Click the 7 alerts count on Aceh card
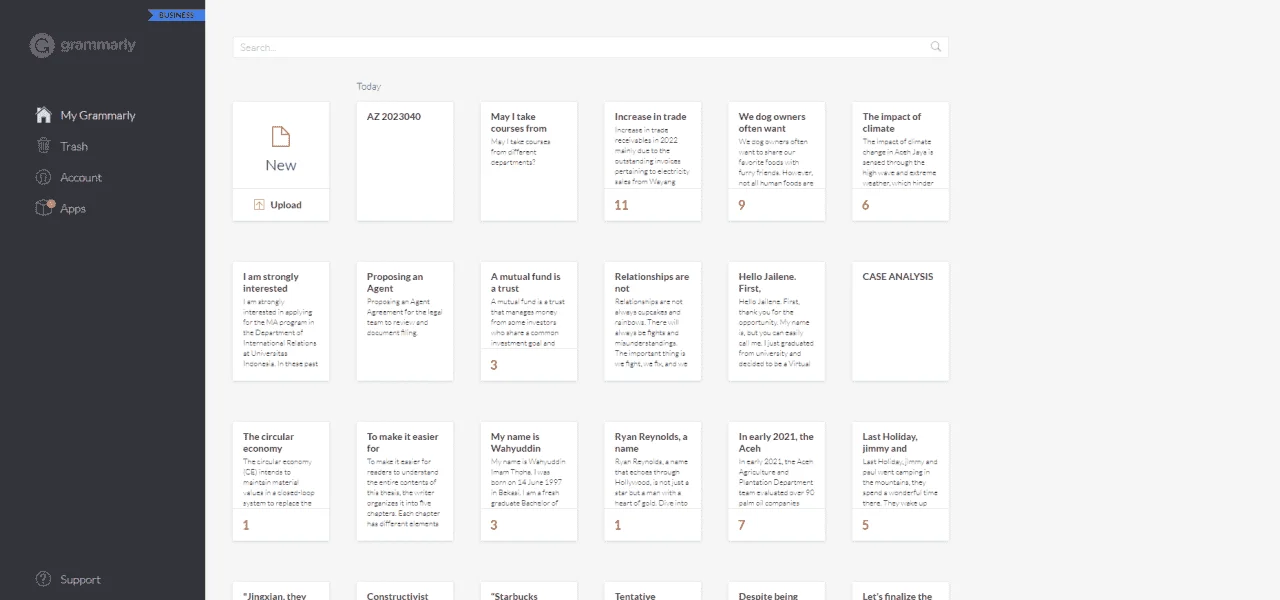The height and width of the screenshot is (600, 1280). pos(742,525)
